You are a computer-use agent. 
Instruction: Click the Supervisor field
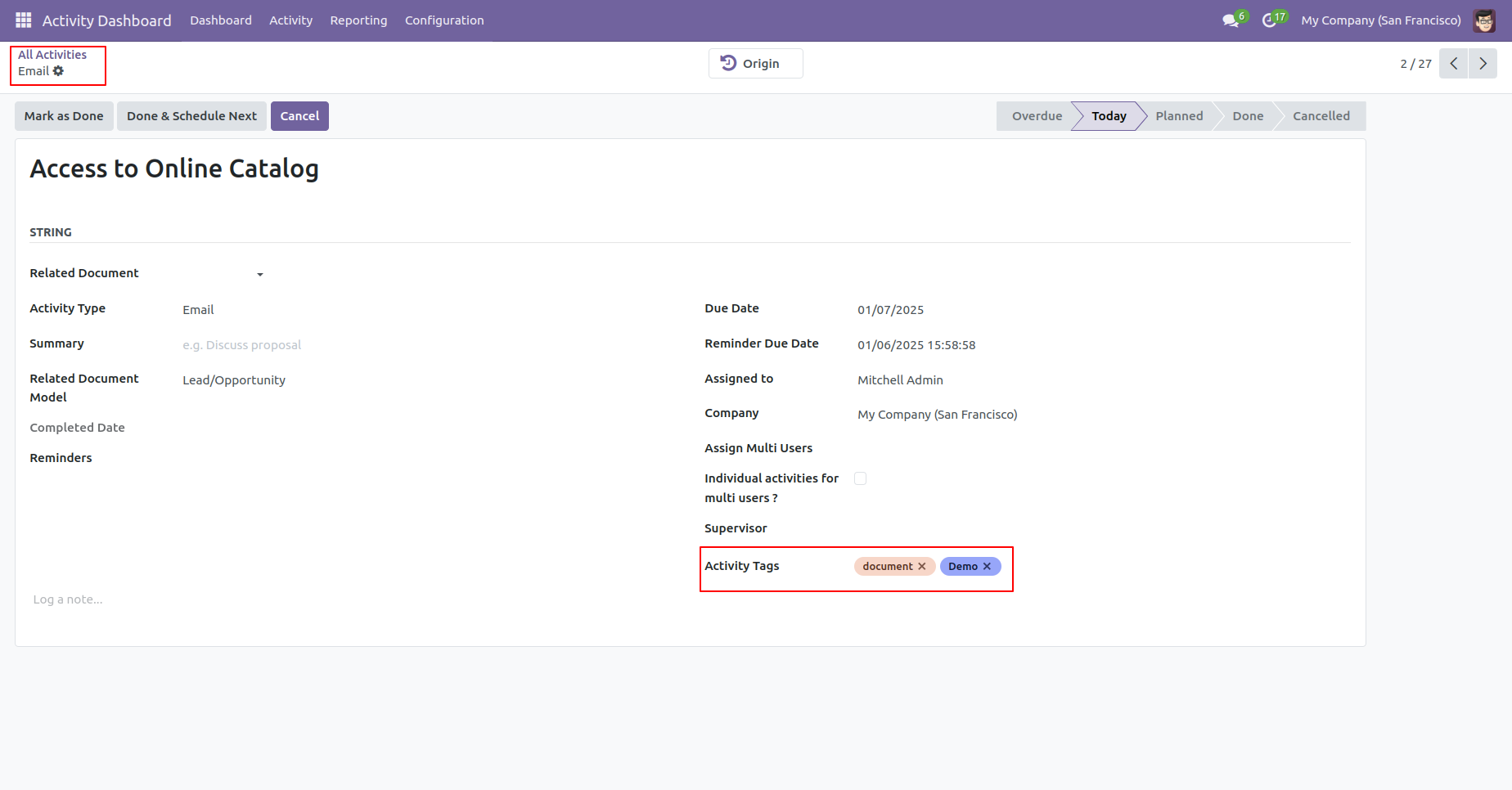(x=1103, y=529)
